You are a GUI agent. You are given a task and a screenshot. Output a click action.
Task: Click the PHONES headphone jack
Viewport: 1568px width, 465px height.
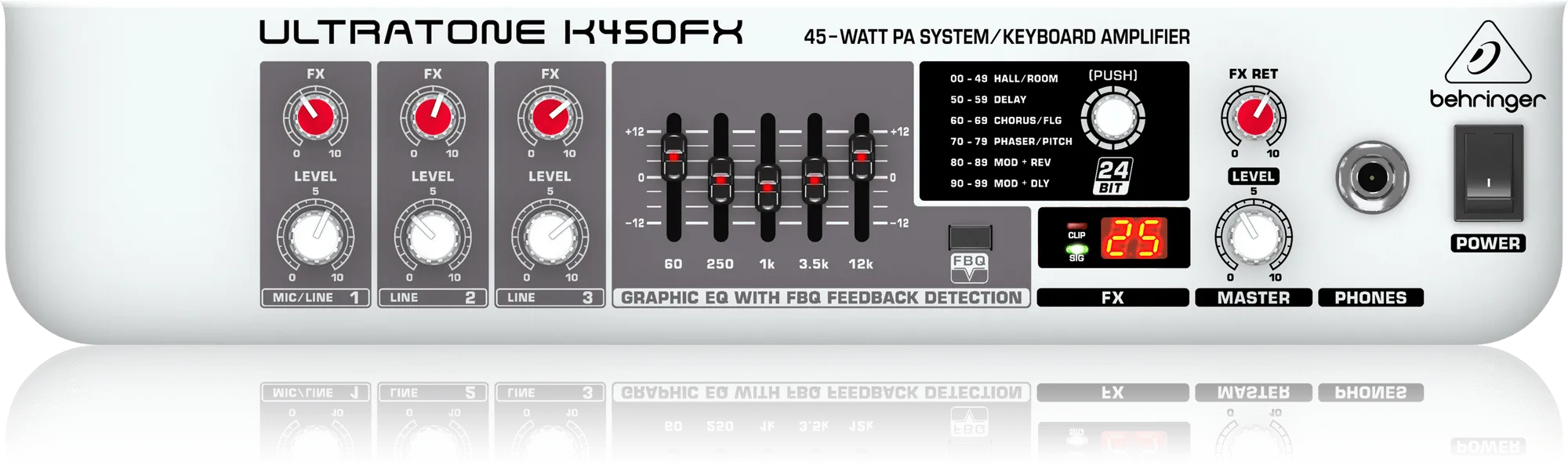click(x=1372, y=178)
